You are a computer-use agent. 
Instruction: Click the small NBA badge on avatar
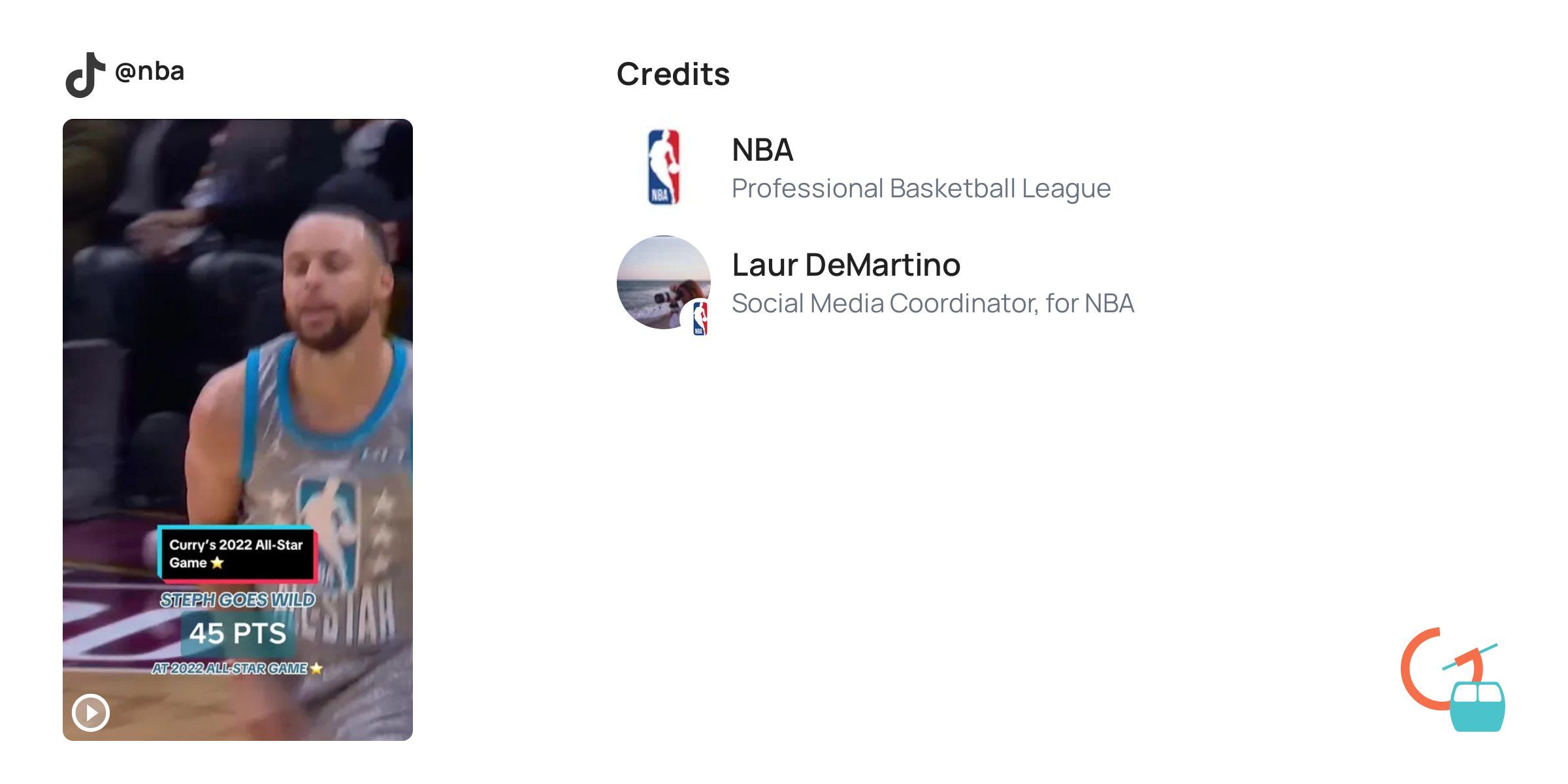pyautogui.click(x=699, y=318)
